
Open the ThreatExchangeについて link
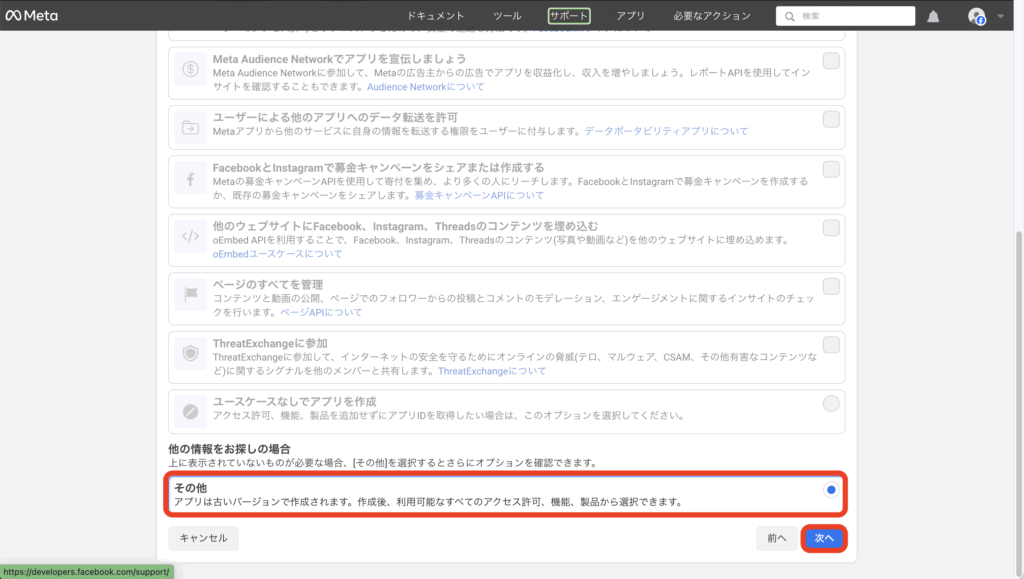click(x=492, y=371)
